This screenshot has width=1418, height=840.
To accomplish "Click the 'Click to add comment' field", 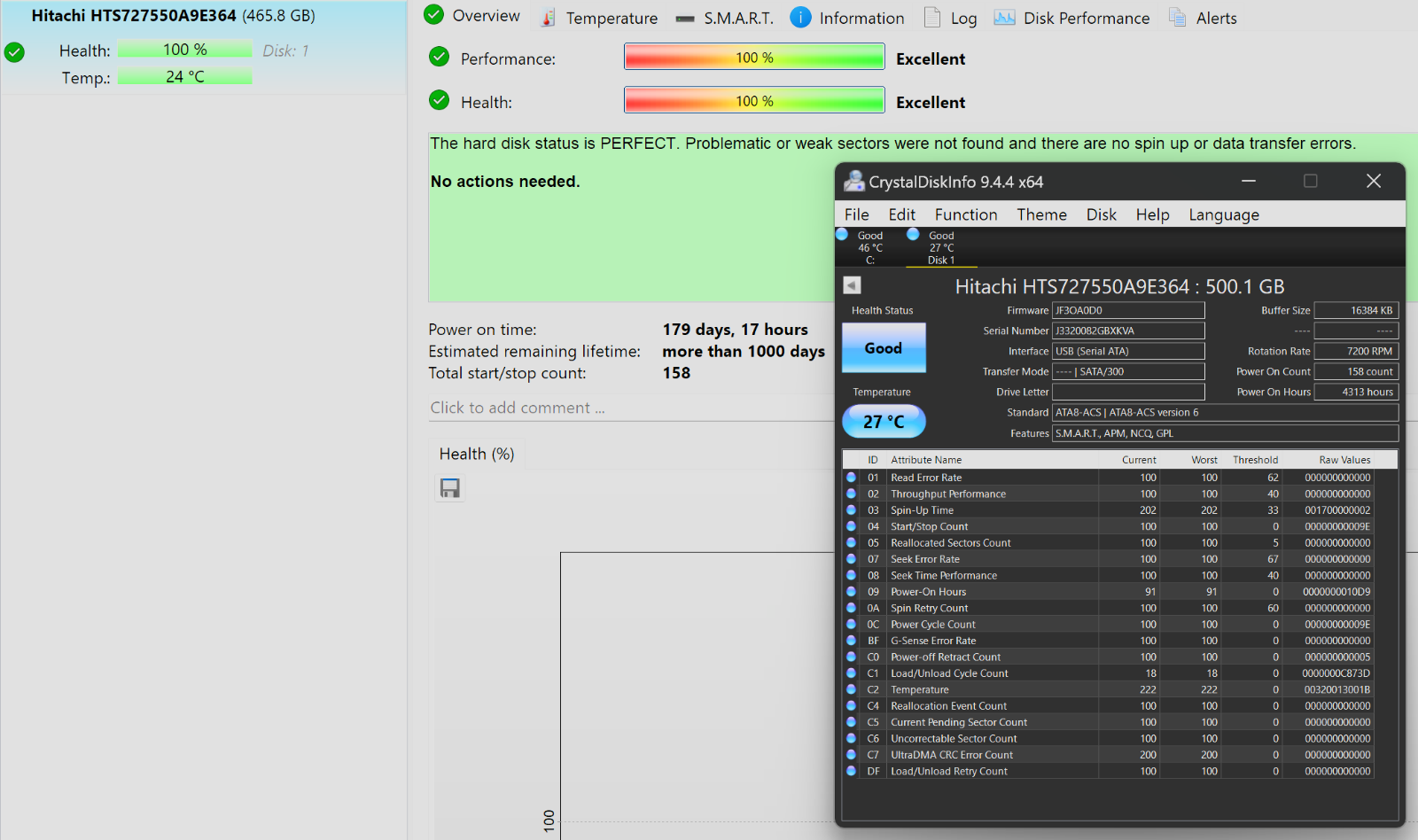I will 629,408.
